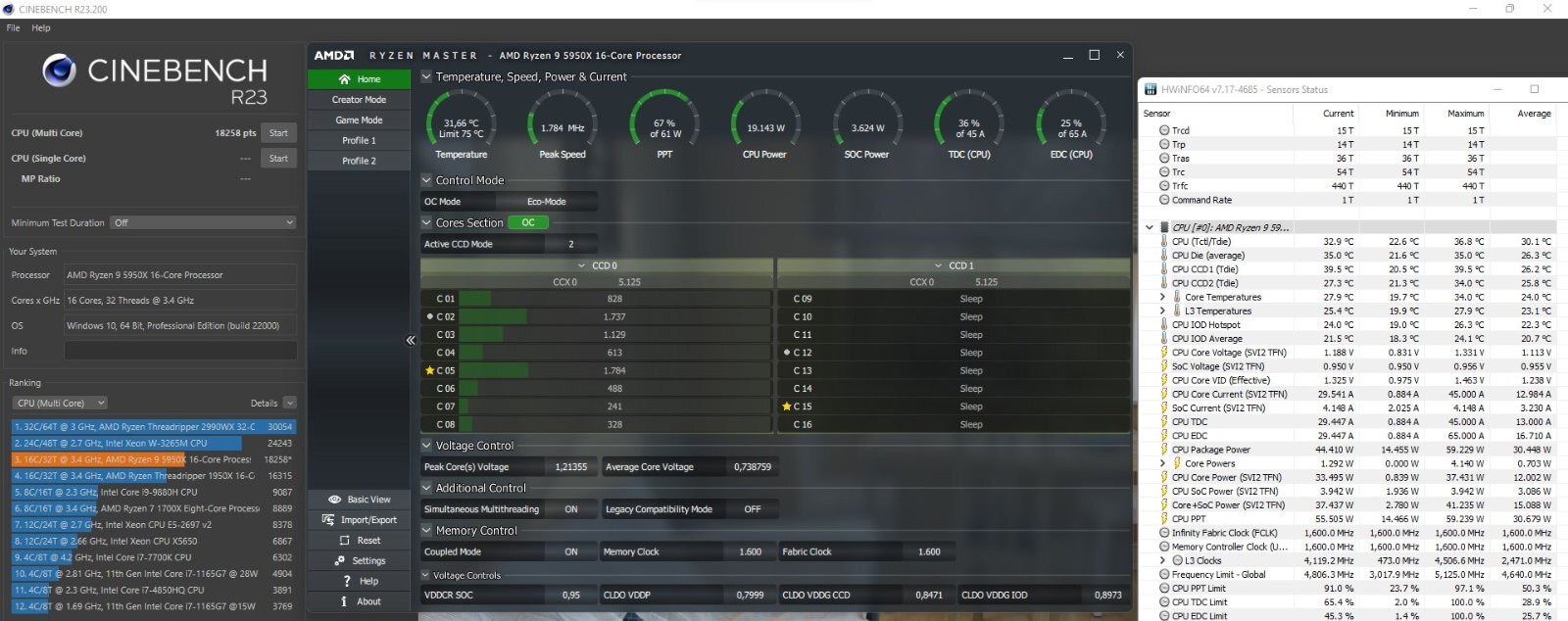
Task: Click the CPU (Tctl/Tdie) sensor icon
Action: point(1164,241)
